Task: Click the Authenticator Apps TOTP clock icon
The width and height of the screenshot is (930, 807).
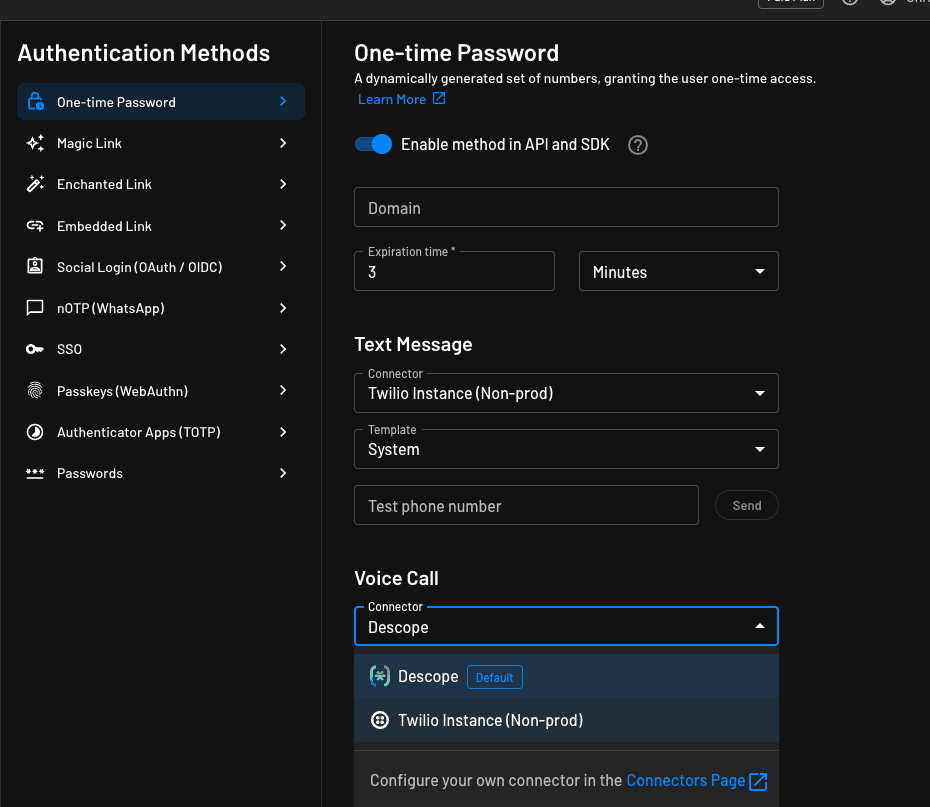Action: (36, 432)
